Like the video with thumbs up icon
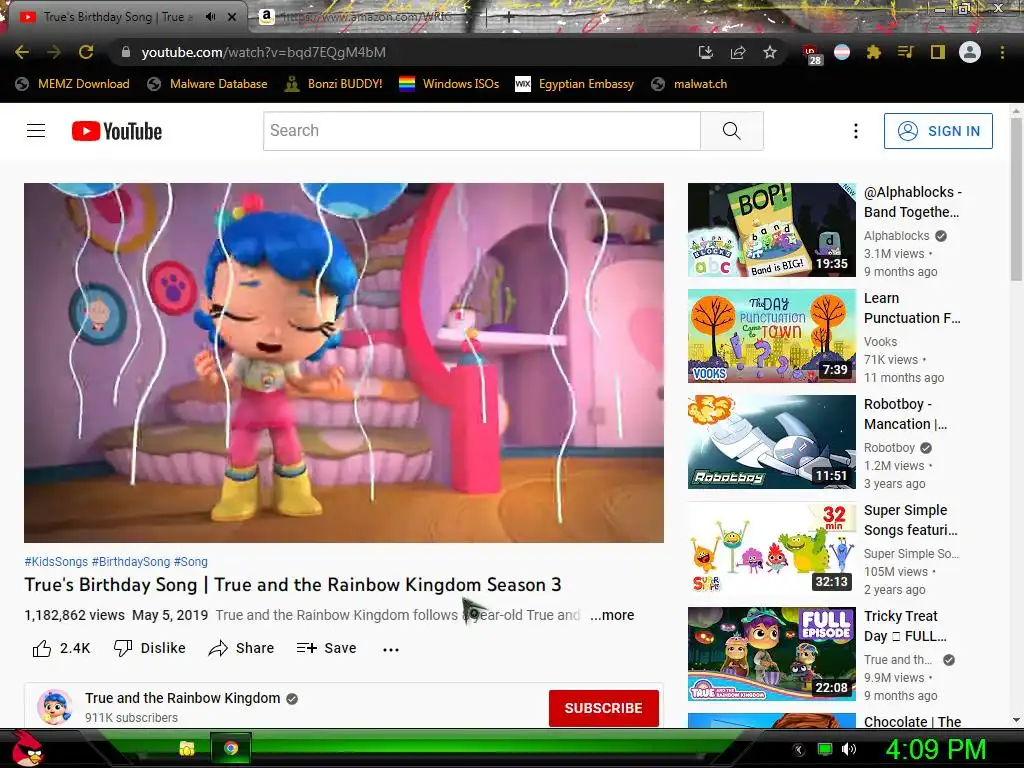1024x768 pixels. point(42,648)
